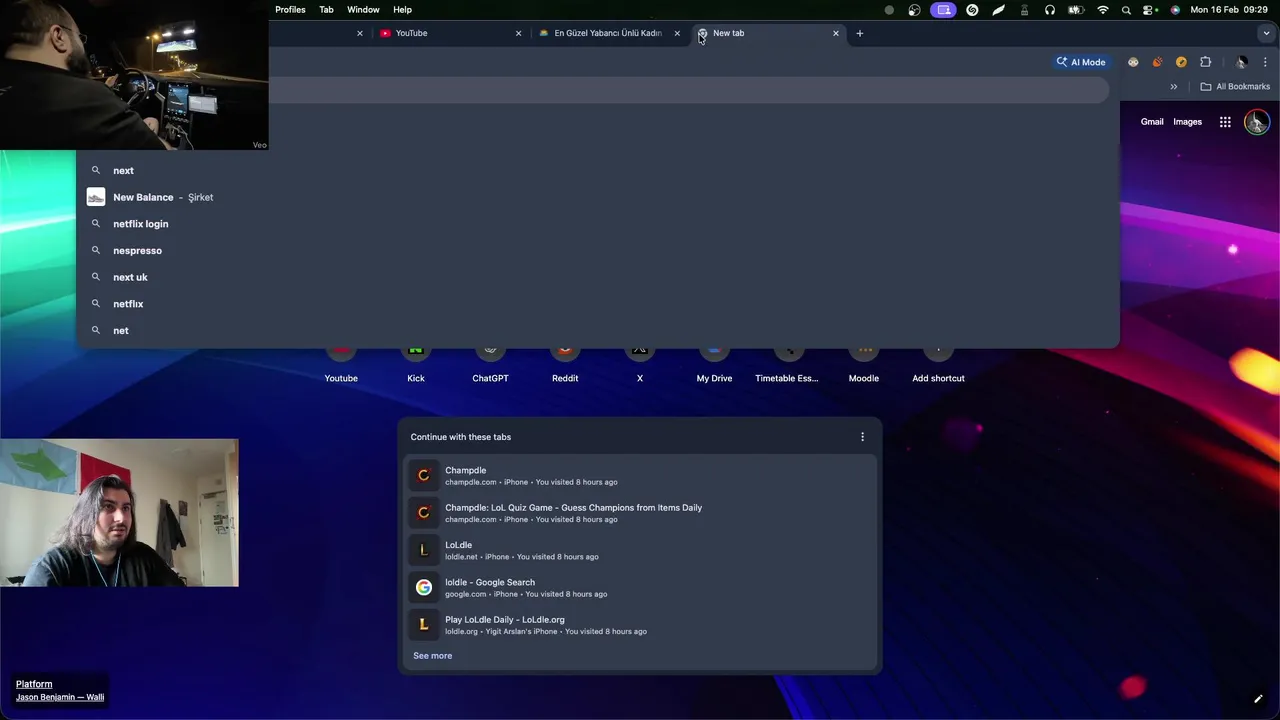Open the Tab menu
The height and width of the screenshot is (720, 1280).
point(326,9)
